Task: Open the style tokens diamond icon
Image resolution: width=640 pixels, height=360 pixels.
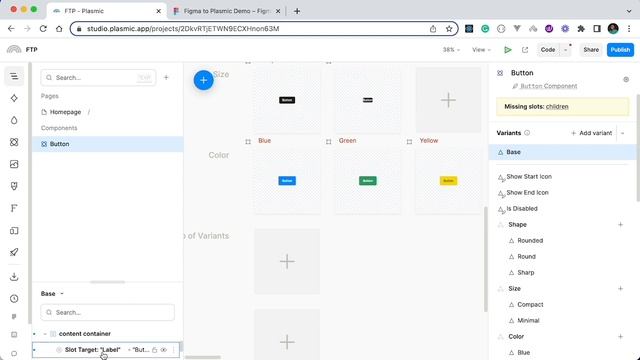Action: click(x=14, y=98)
